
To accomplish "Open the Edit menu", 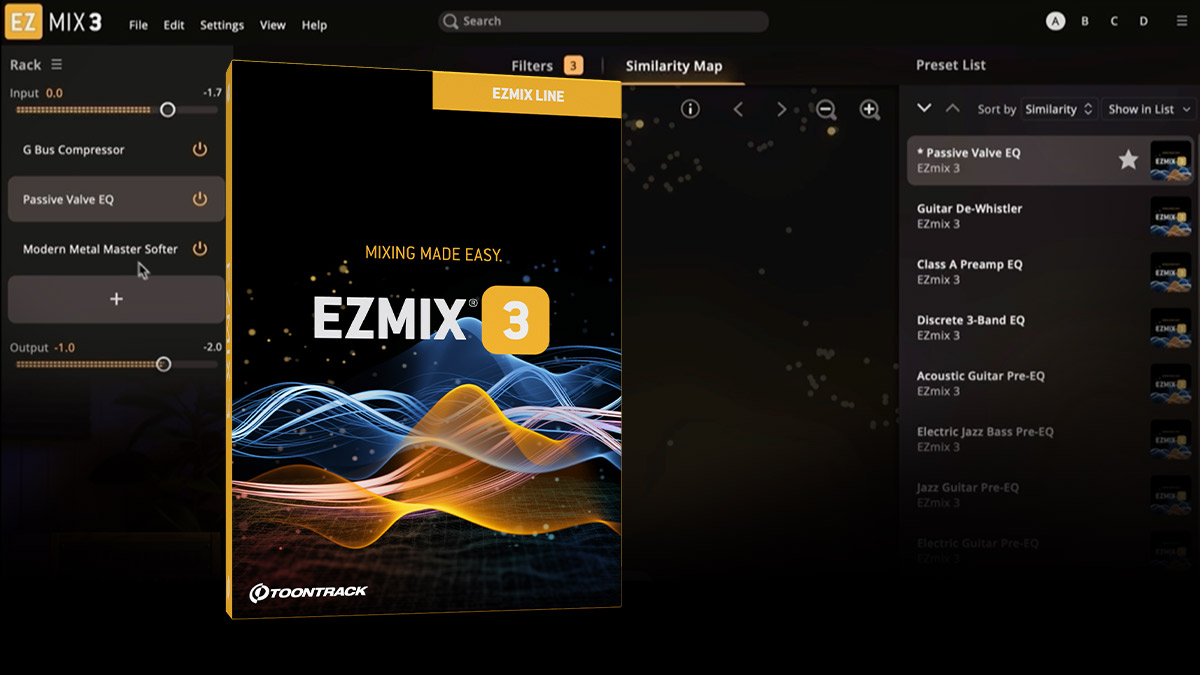I will (174, 25).
